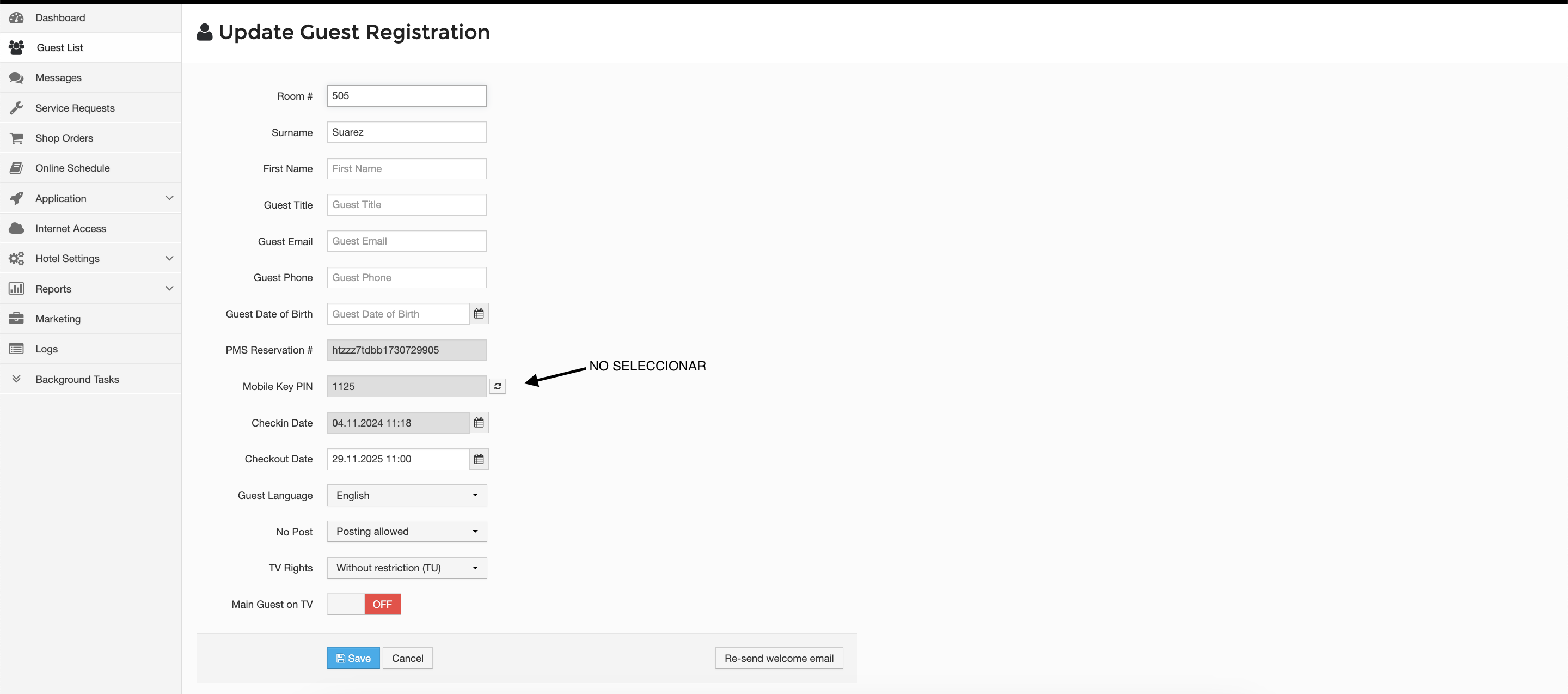Click the Shop Orders cart icon
This screenshot has width=1568, height=694.
coord(16,138)
